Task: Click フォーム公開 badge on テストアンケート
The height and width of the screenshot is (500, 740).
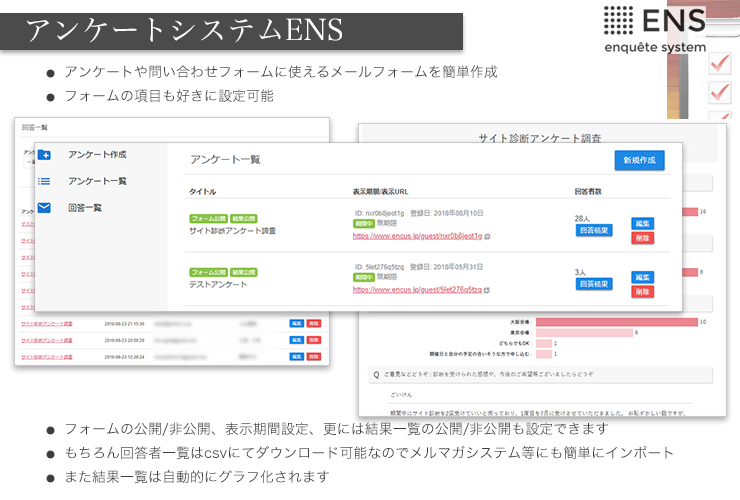Action: pyautogui.click(x=209, y=272)
